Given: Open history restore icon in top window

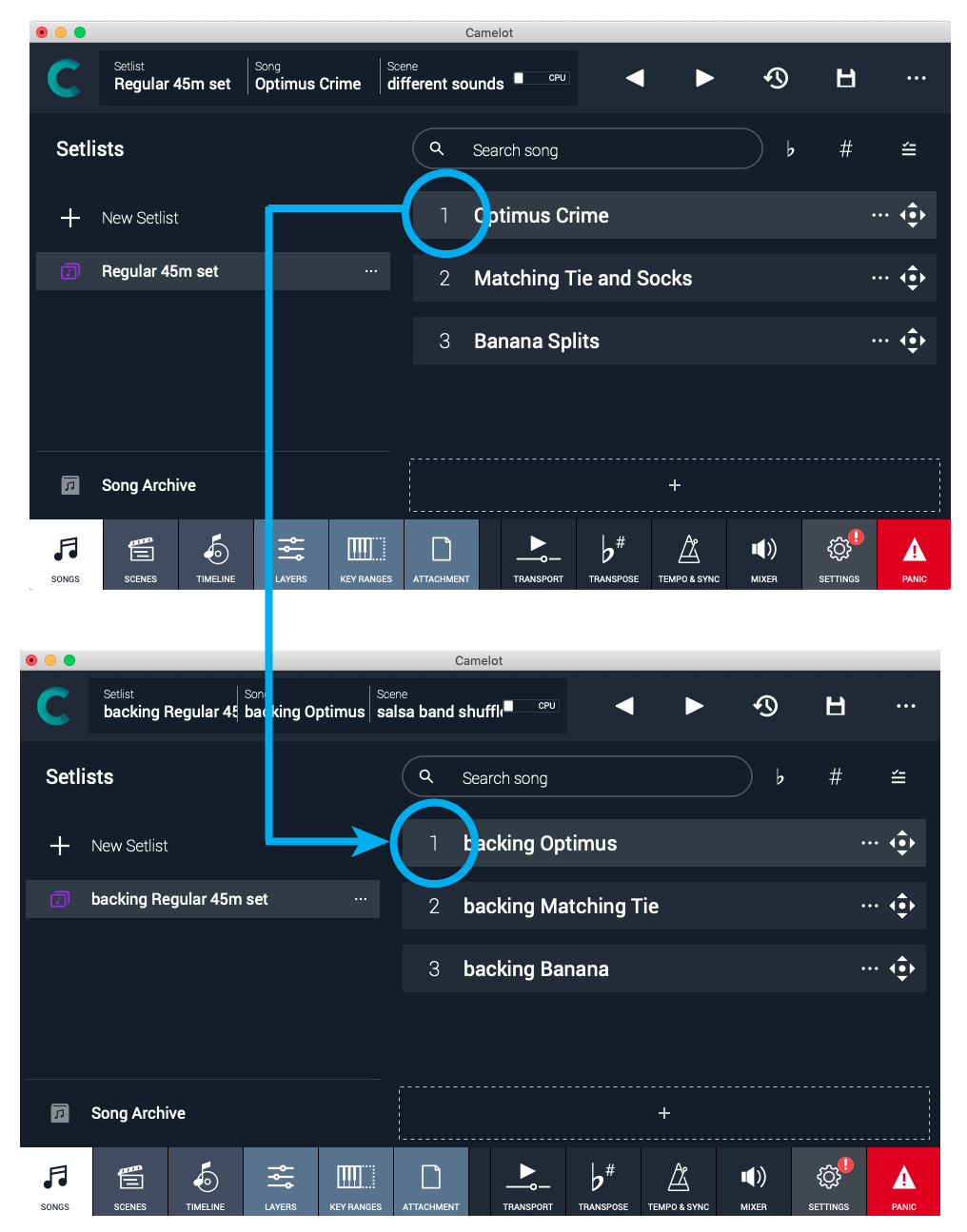Looking at the screenshot, I should [x=776, y=78].
